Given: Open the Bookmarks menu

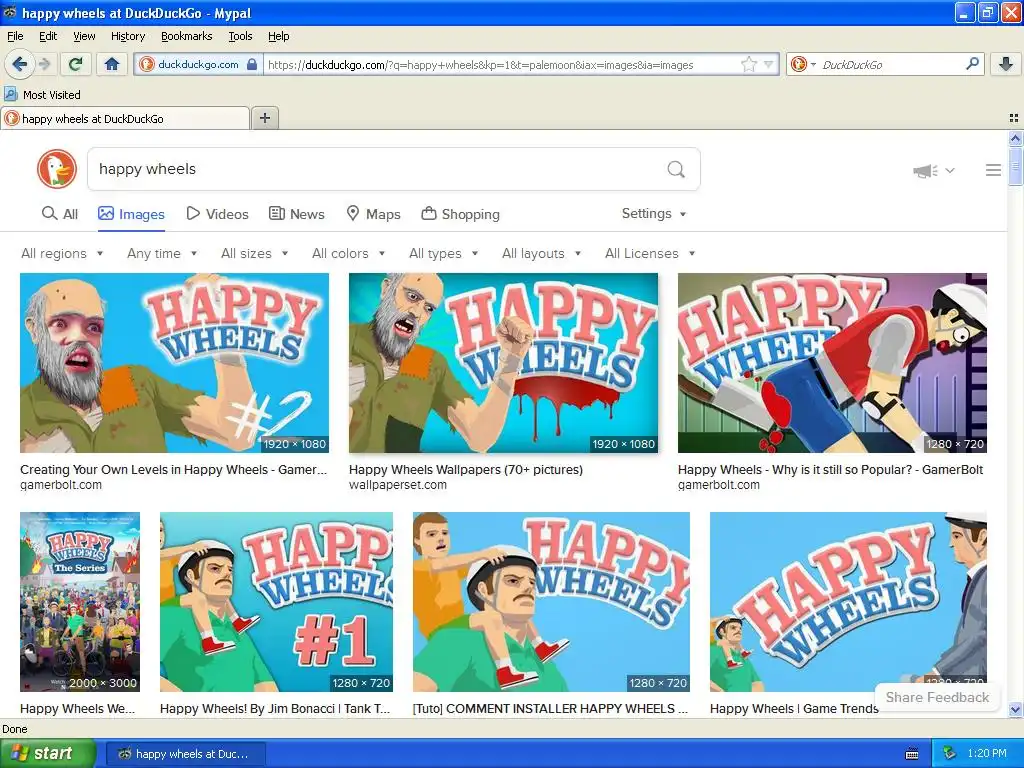Looking at the screenshot, I should (187, 36).
